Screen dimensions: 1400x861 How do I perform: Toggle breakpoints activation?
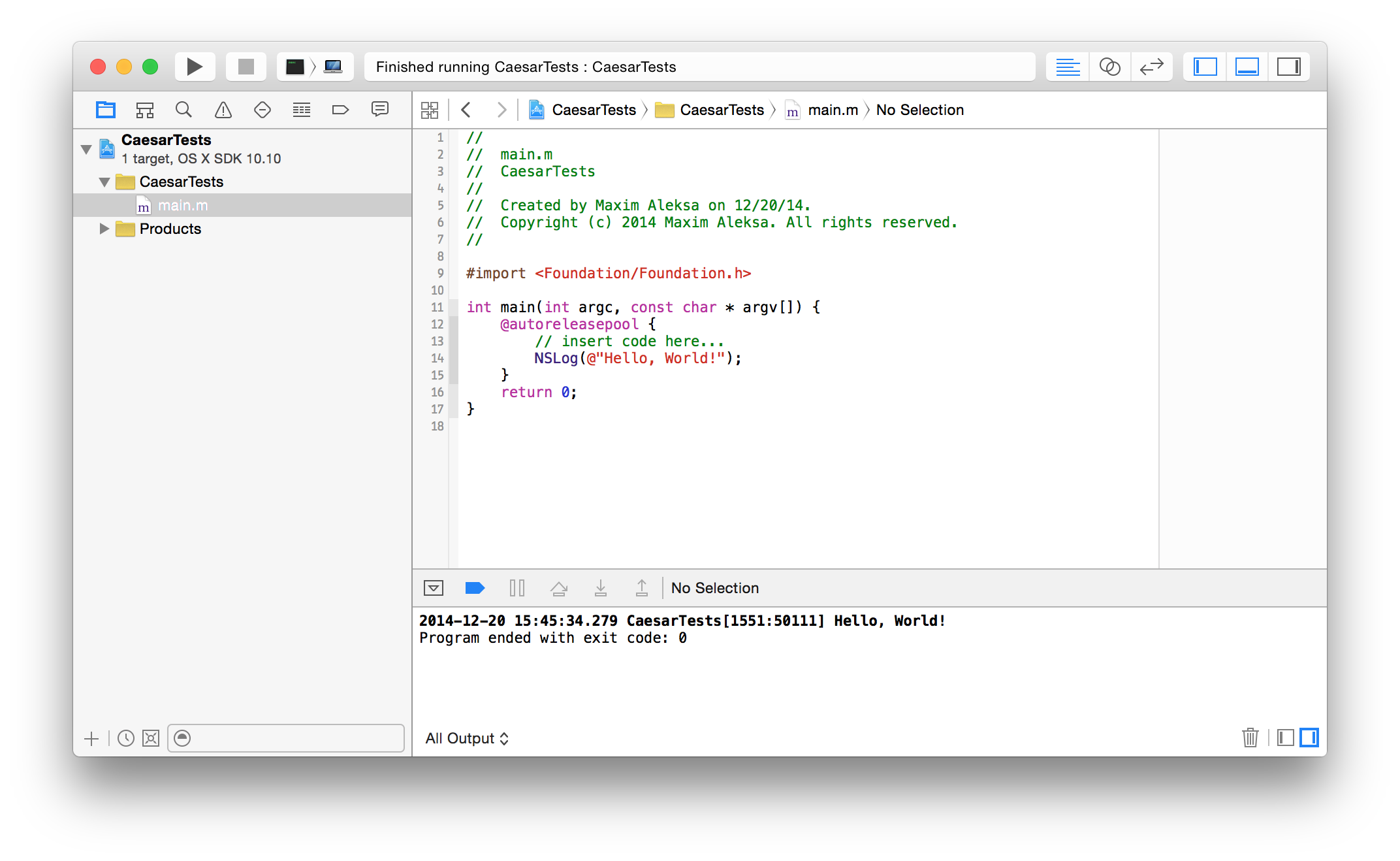point(475,588)
